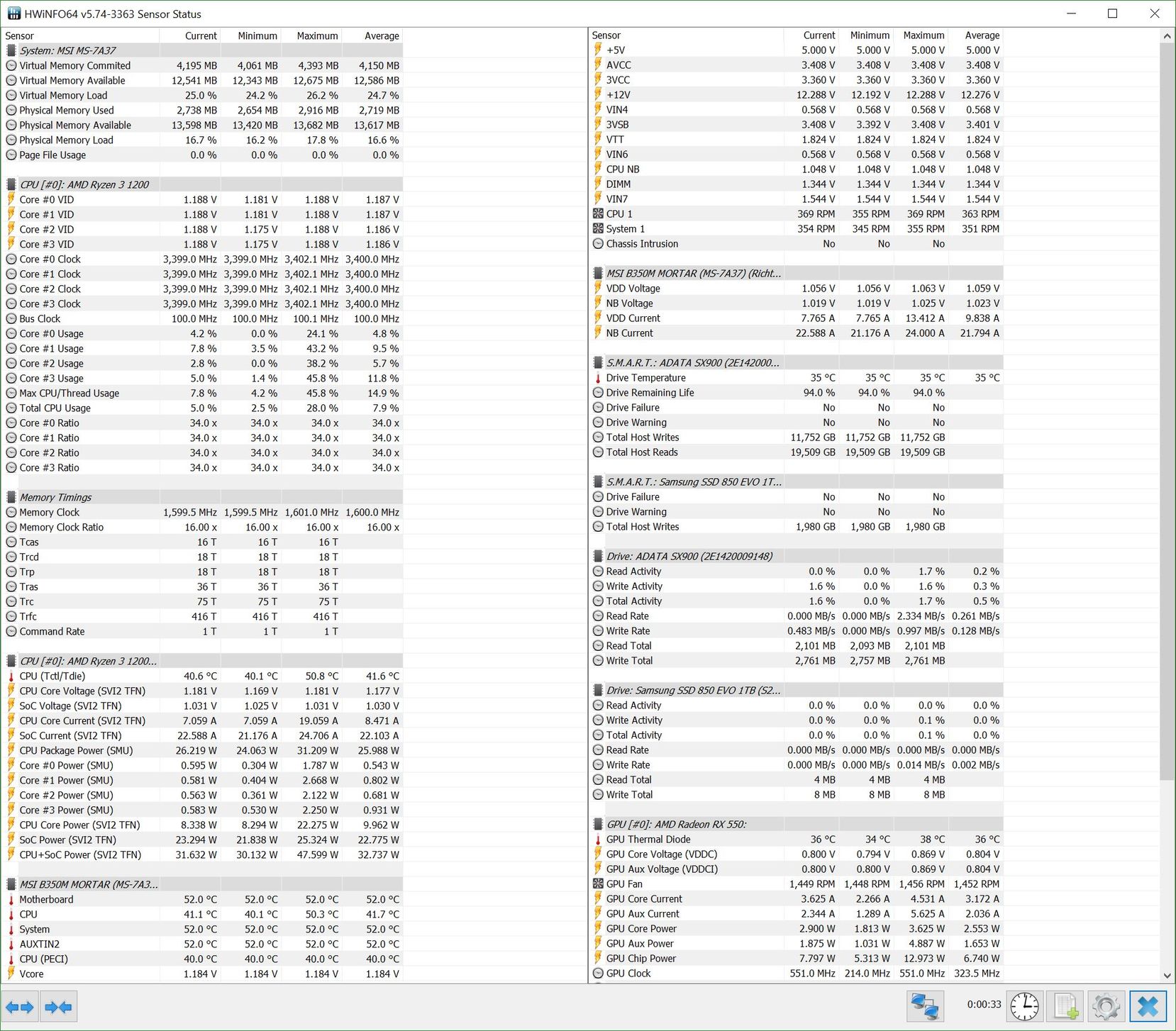Image resolution: width=1176 pixels, height=1031 pixels.
Task: Select the AUXTIN2 temperature row
Action: (203, 944)
